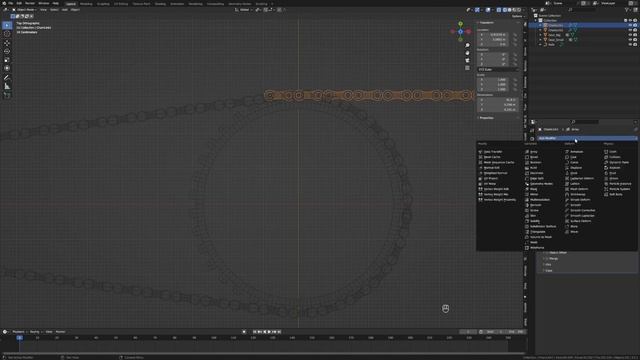Select the 3D Cursor tool
640x360 pixels.
[x=7, y=34]
